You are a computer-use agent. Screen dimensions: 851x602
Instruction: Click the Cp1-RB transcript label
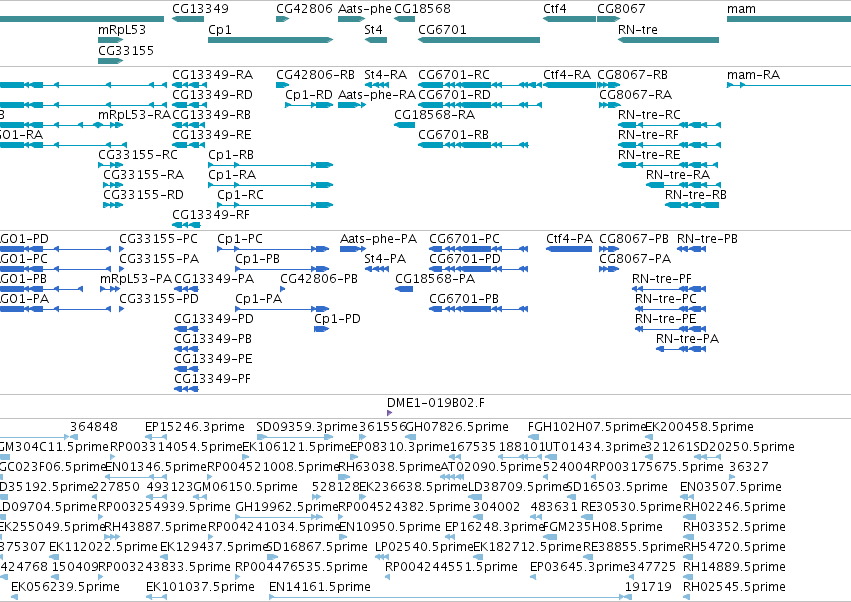231,155
